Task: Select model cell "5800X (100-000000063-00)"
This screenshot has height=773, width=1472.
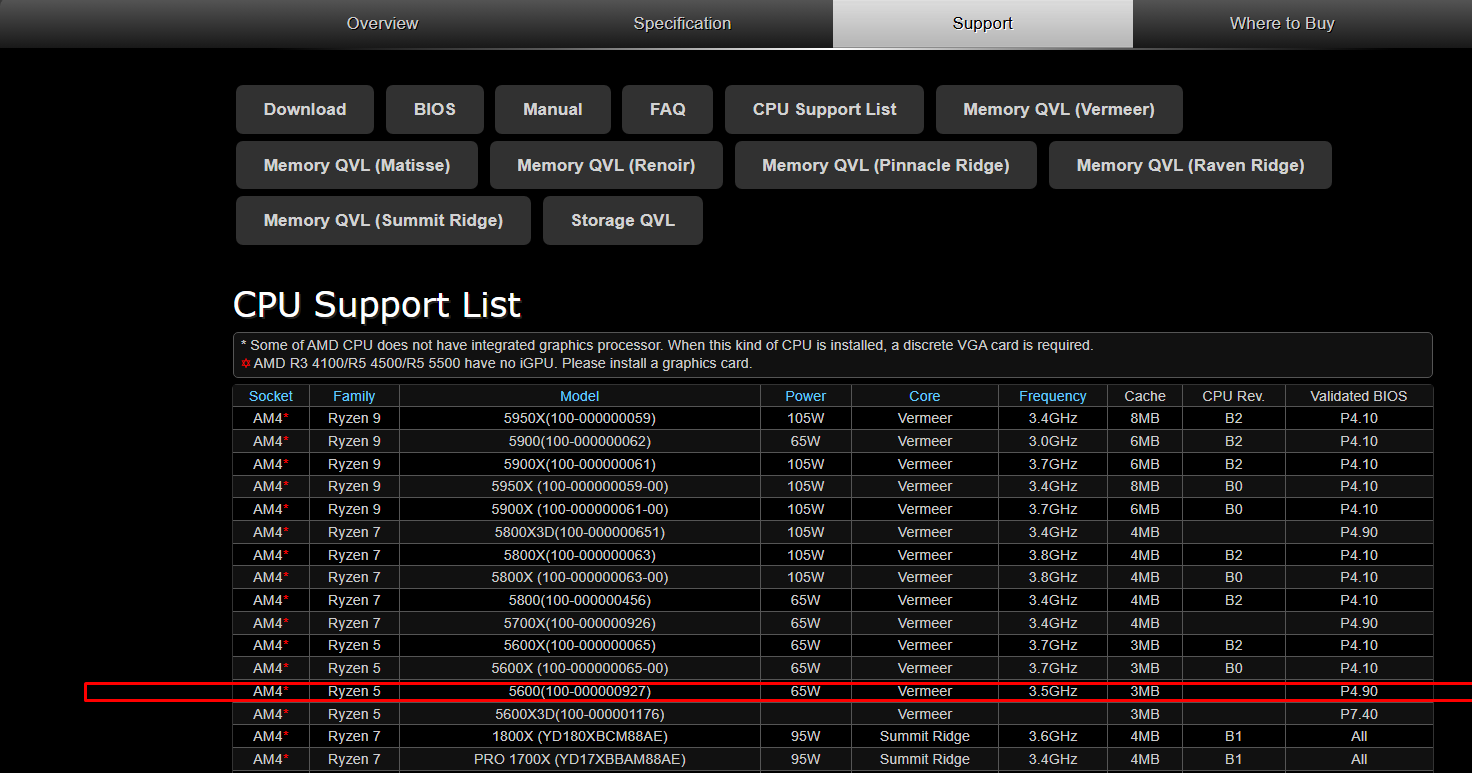Action: click(x=580, y=577)
